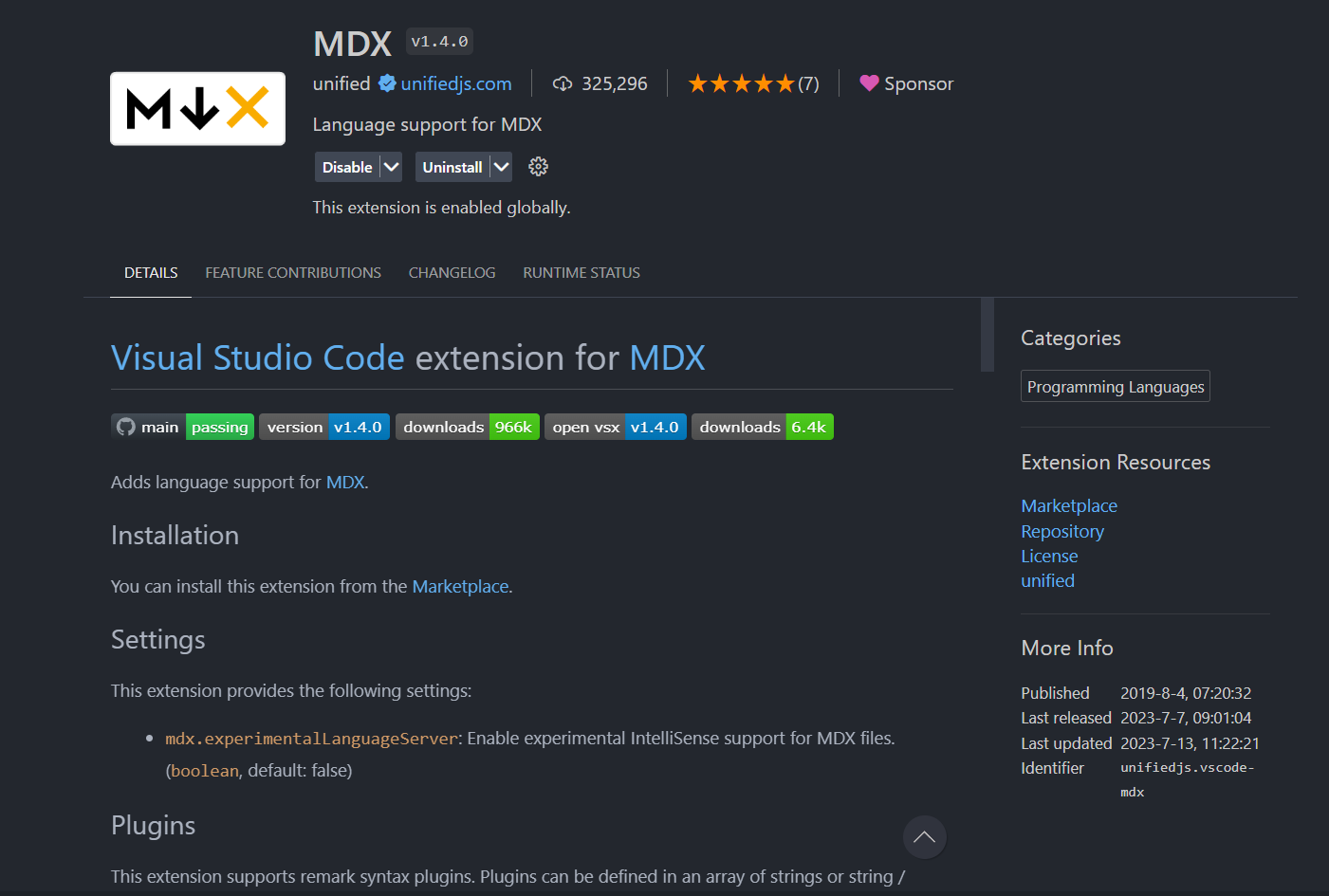Click the boolean type text
This screenshot has width=1329, height=896.
[205, 771]
